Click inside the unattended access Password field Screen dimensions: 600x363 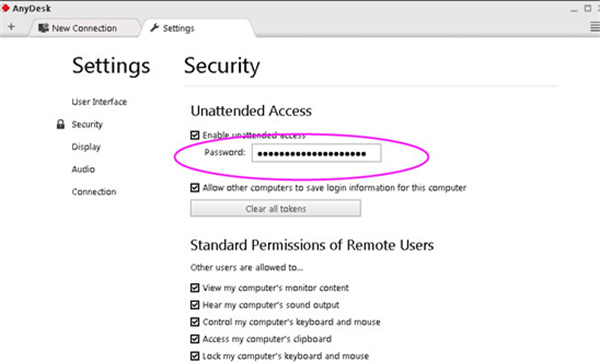(316, 153)
